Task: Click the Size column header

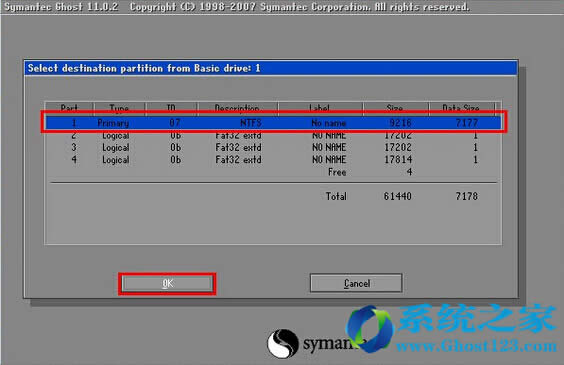Action: [395, 108]
